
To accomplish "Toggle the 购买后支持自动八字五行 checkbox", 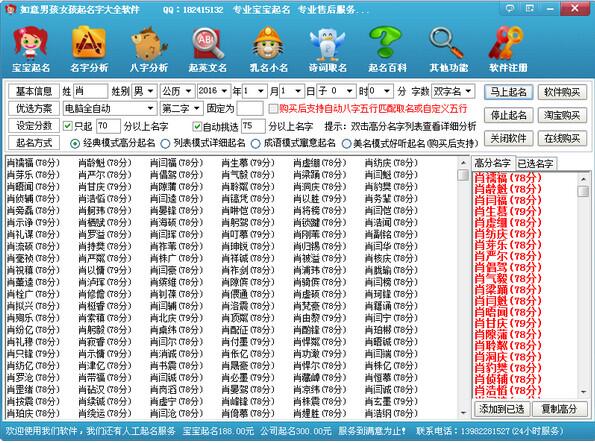I will 272,109.
